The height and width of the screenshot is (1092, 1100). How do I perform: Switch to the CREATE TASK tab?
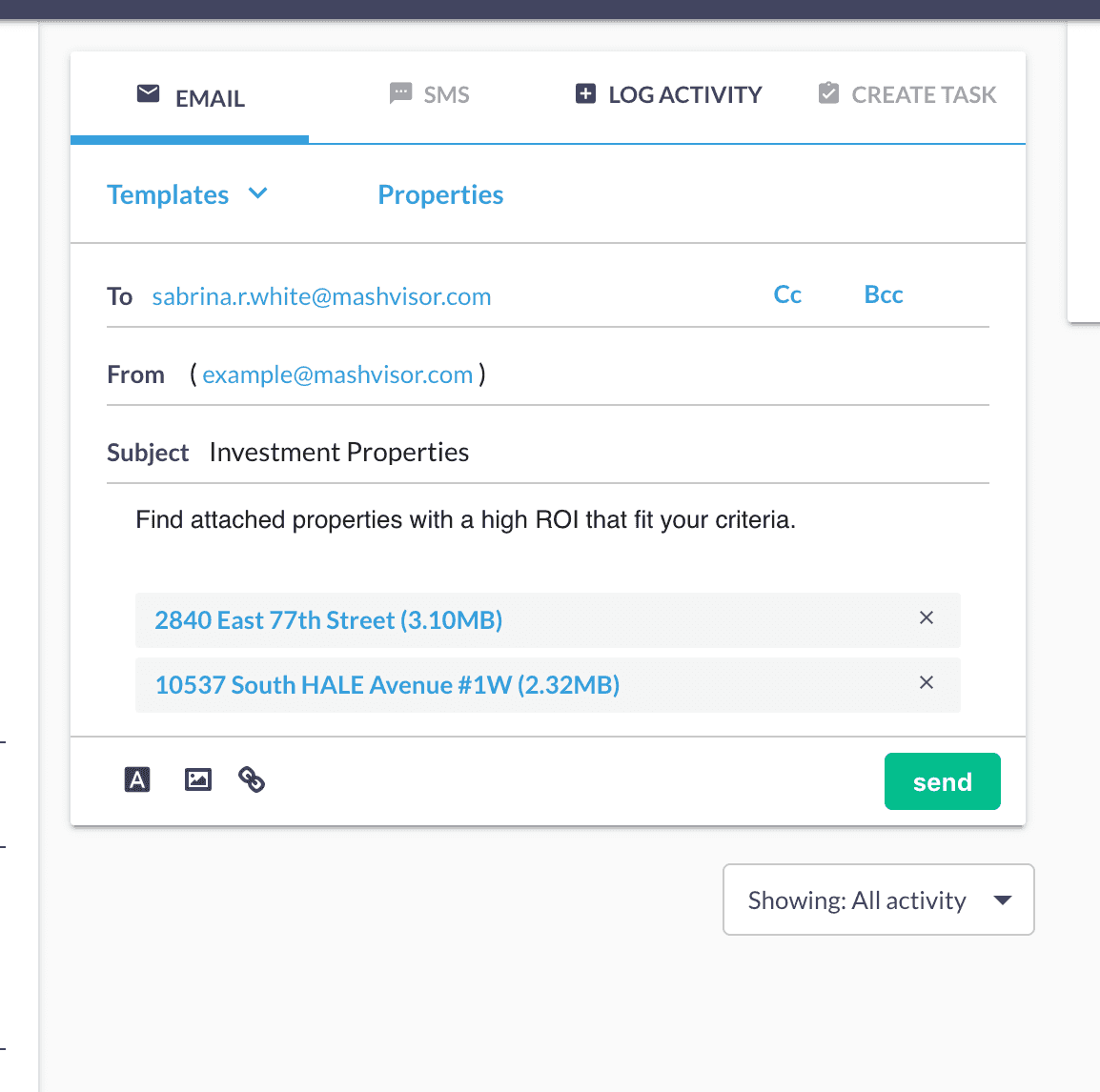923,95
